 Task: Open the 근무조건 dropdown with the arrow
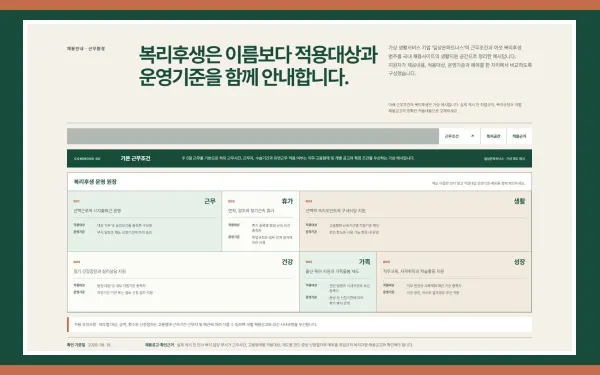point(459,136)
